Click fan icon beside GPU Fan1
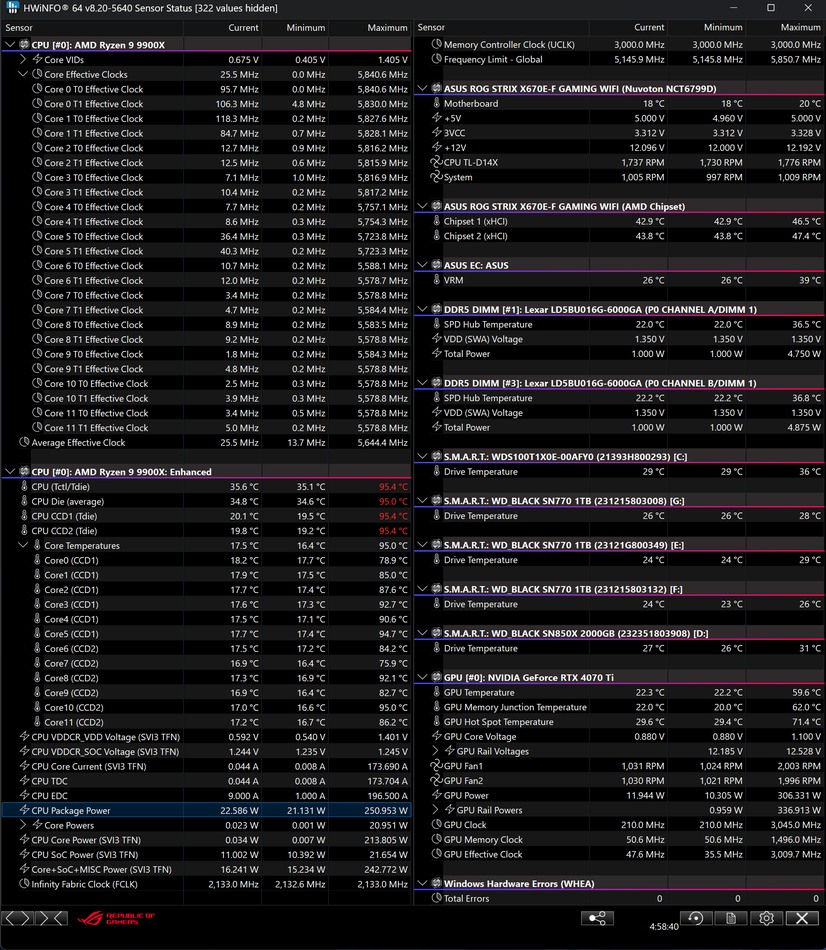Viewport: 826px width, 950px height. [436, 766]
